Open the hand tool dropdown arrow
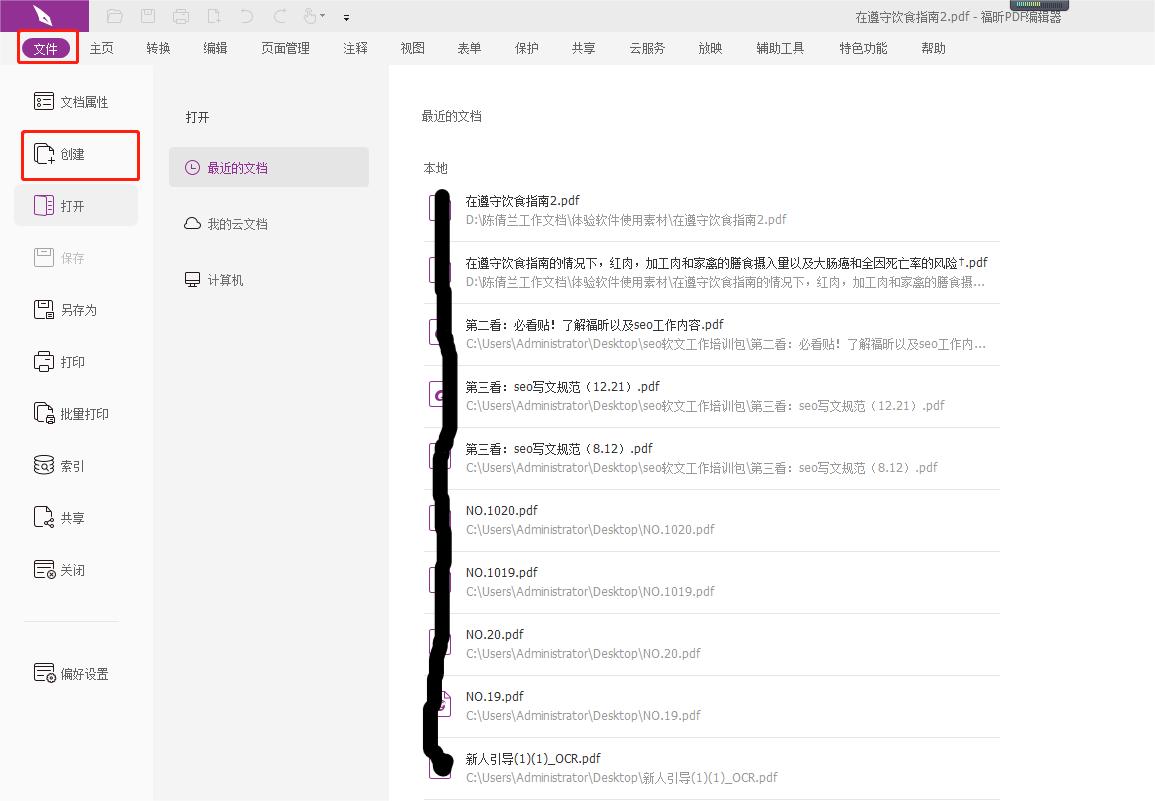Viewport: 1155px width, 801px height. point(324,16)
